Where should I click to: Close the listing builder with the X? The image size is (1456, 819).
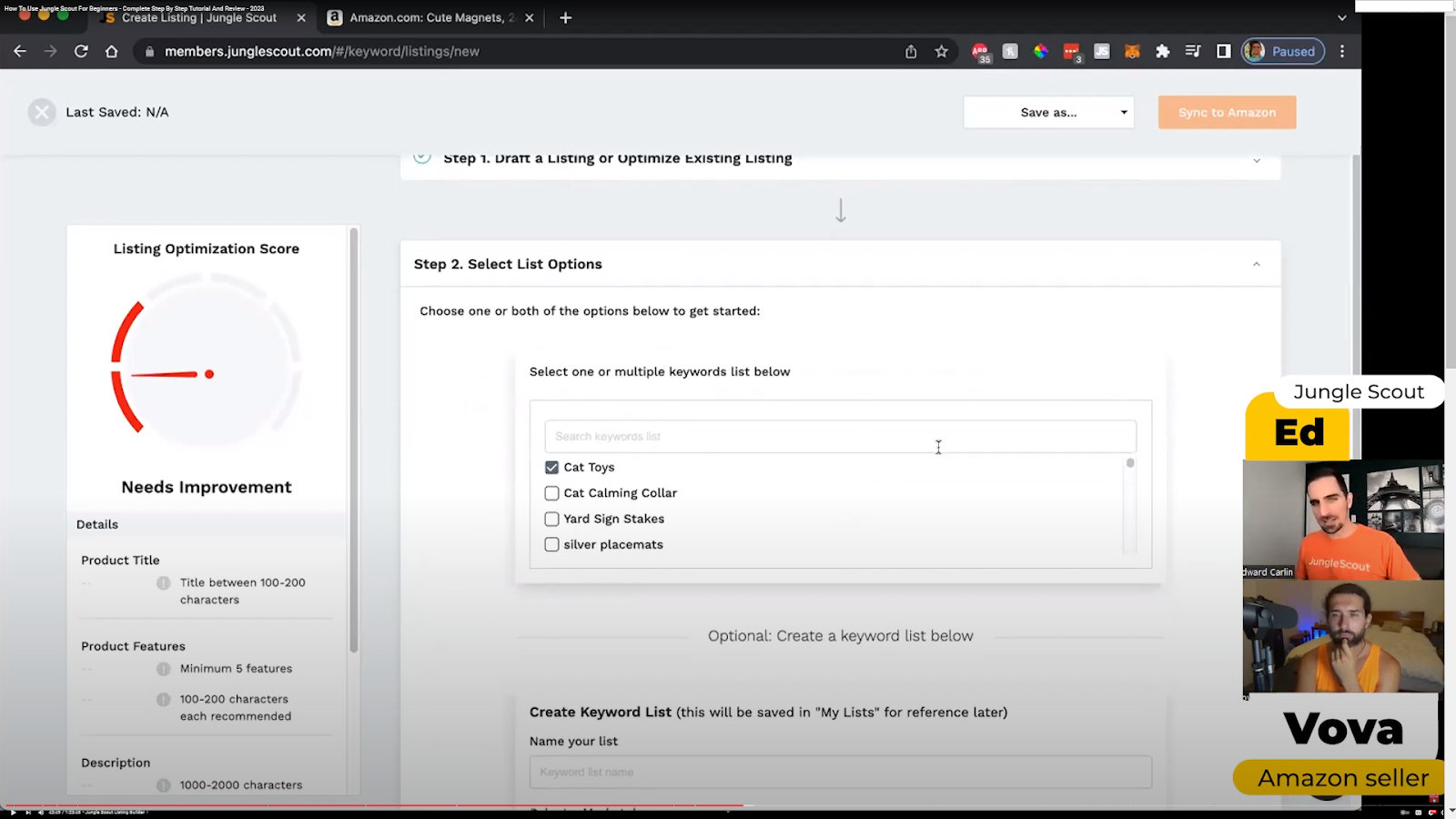tap(41, 112)
